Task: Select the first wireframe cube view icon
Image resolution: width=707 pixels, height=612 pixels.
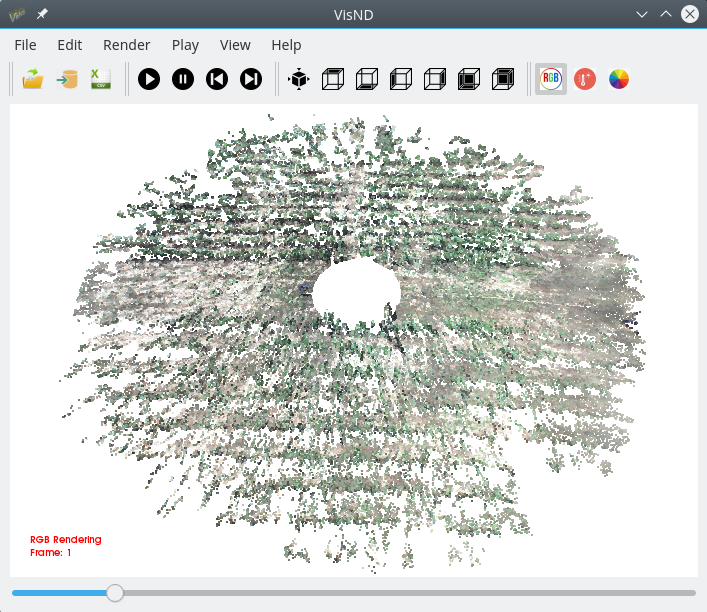Action: coord(333,79)
